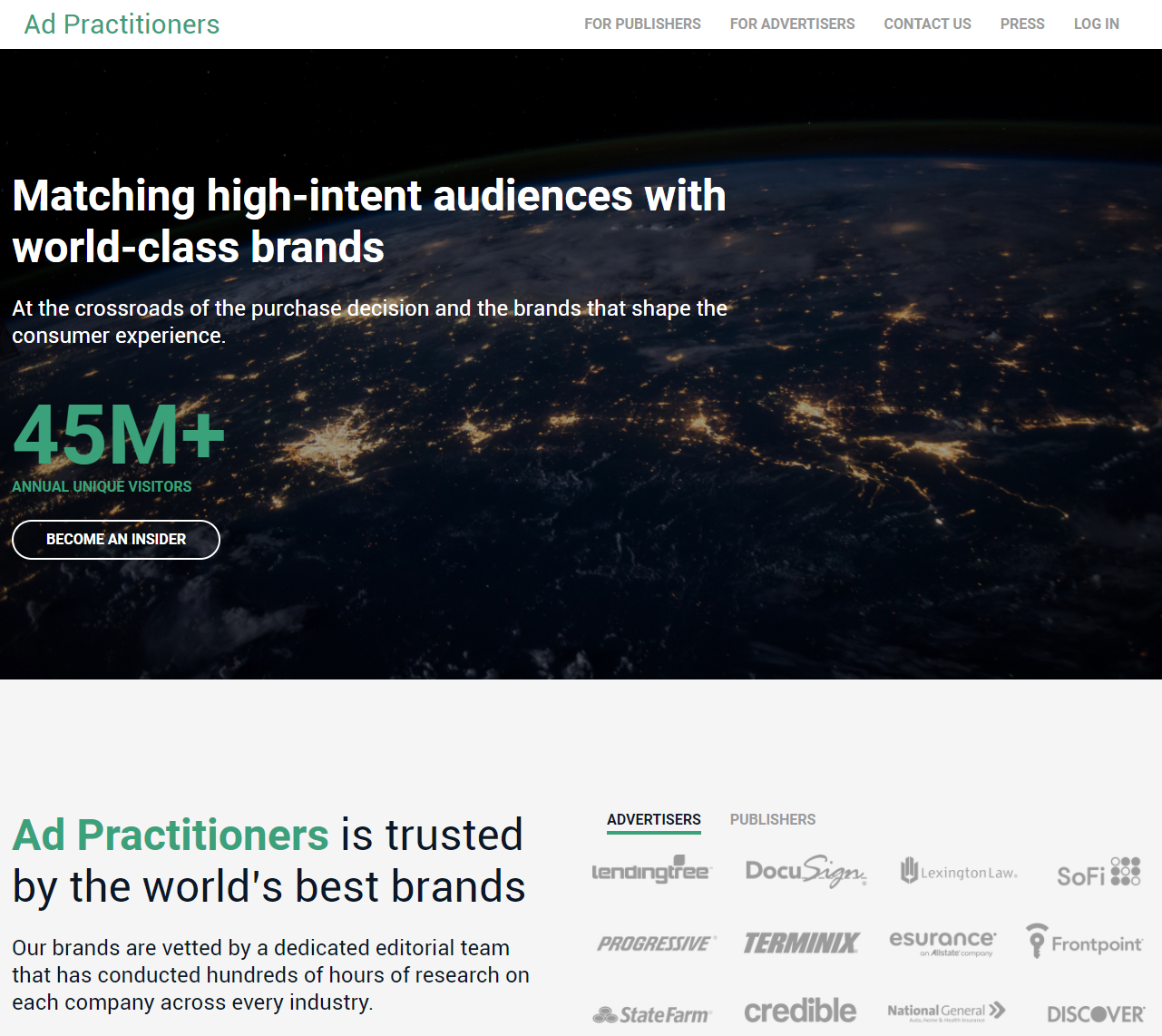Click the Frontpoint logo

pyautogui.click(x=1084, y=942)
